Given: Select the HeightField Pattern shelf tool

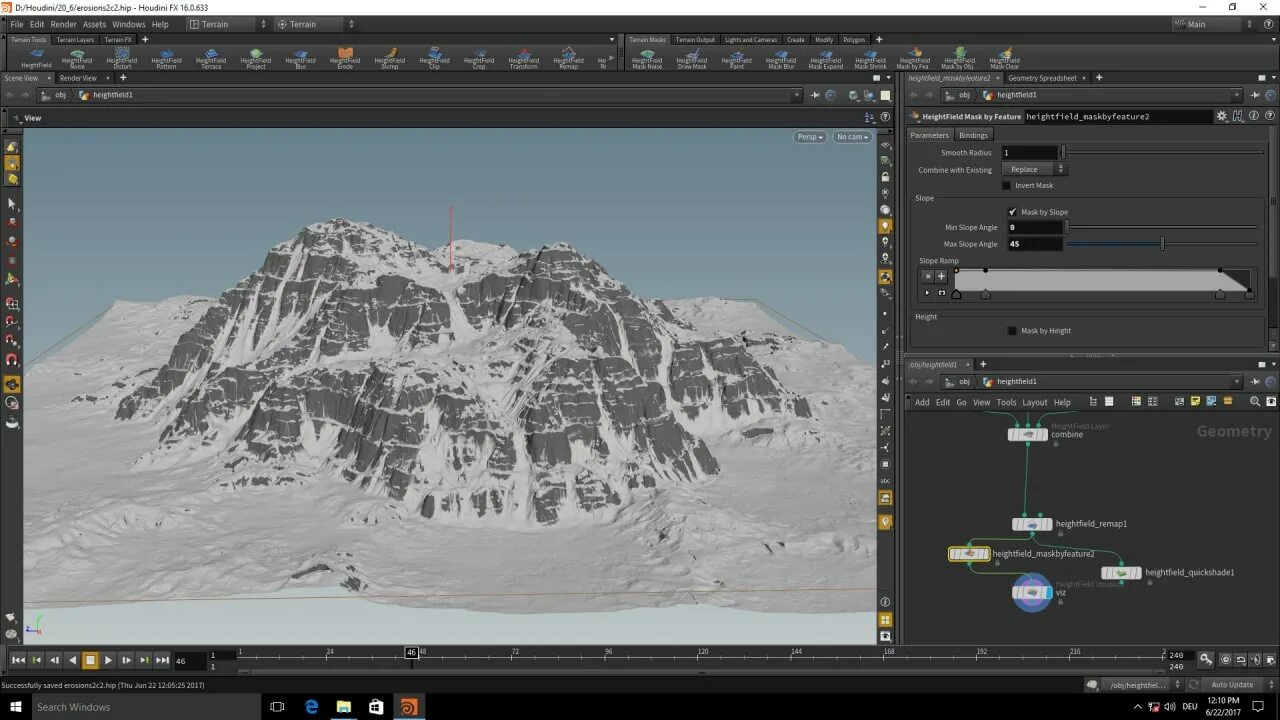Looking at the screenshot, I should [166, 59].
